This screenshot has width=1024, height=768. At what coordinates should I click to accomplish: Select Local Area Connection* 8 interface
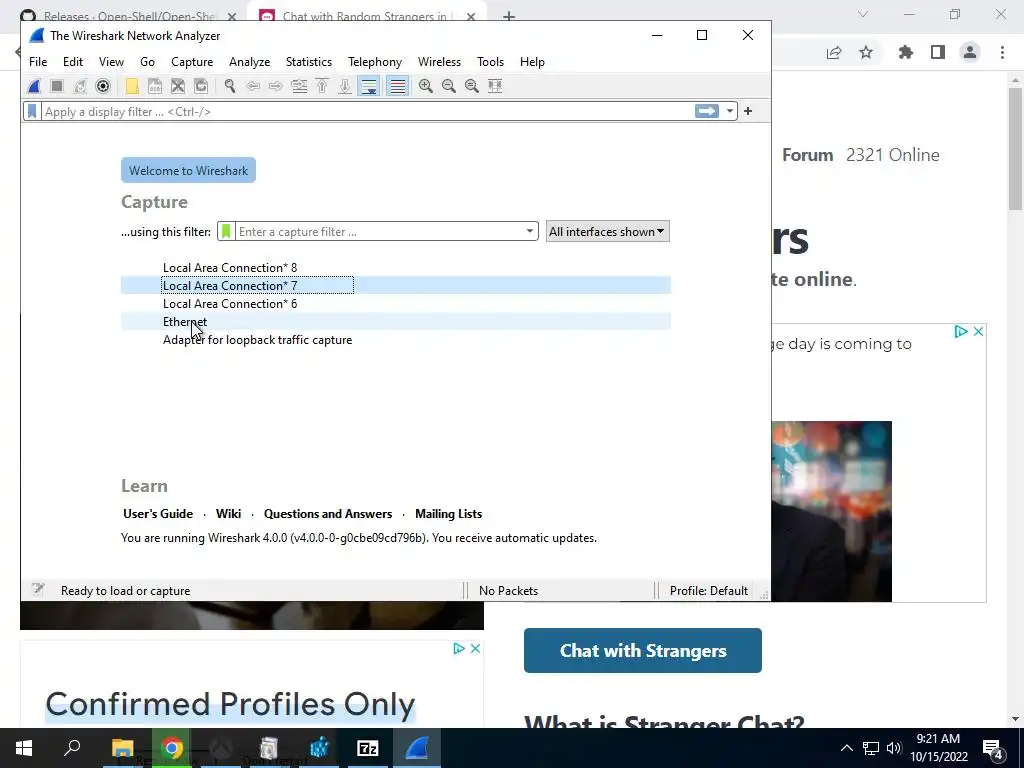point(396,267)
